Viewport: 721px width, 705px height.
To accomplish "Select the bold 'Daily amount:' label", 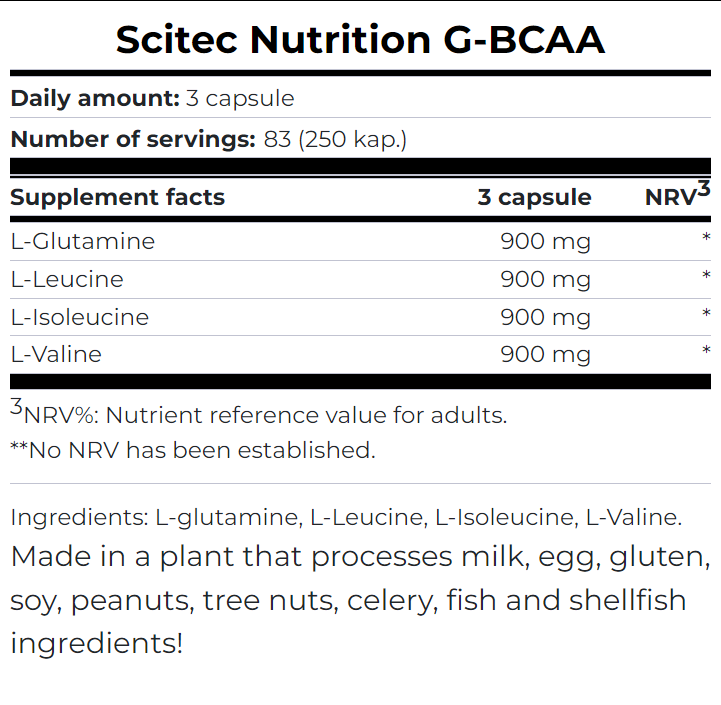I will coord(91,98).
